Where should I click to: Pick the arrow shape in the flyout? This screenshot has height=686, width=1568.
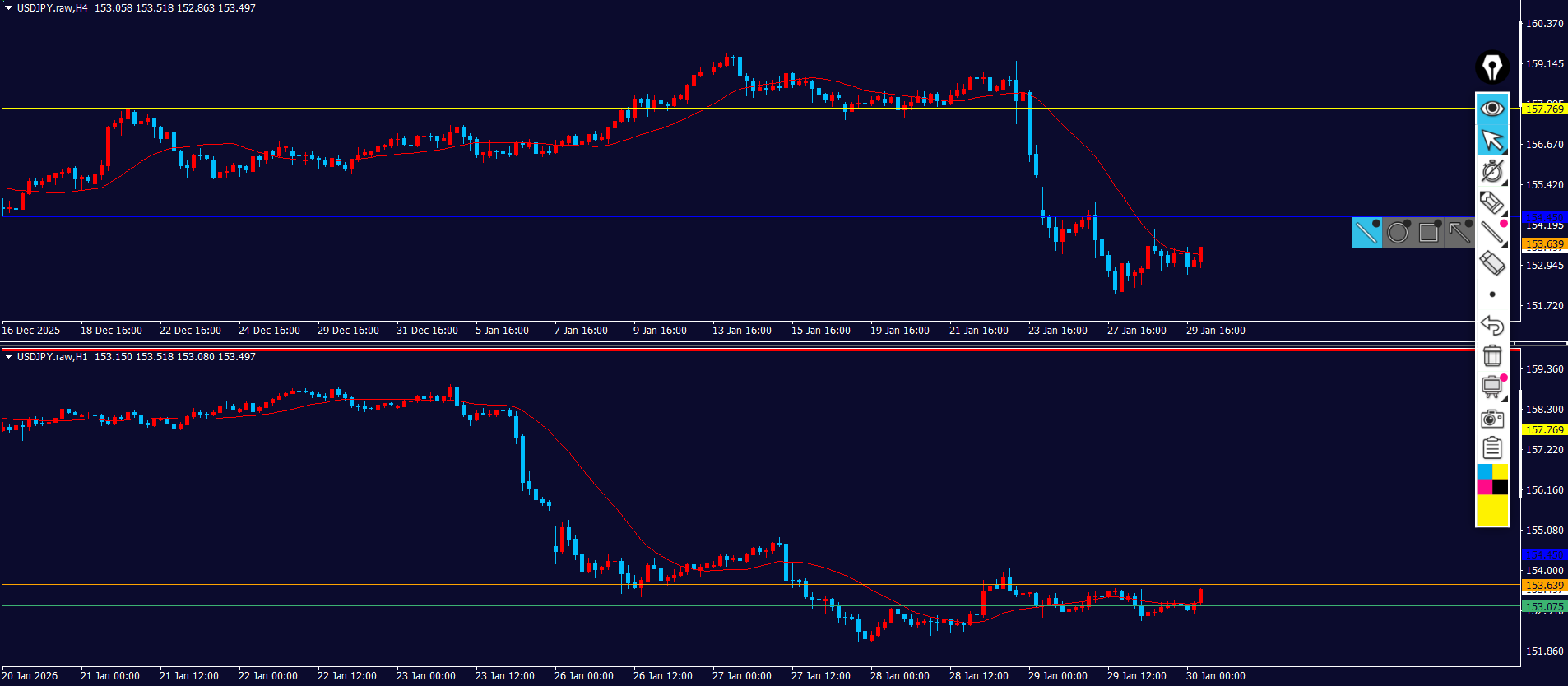click(x=1459, y=233)
